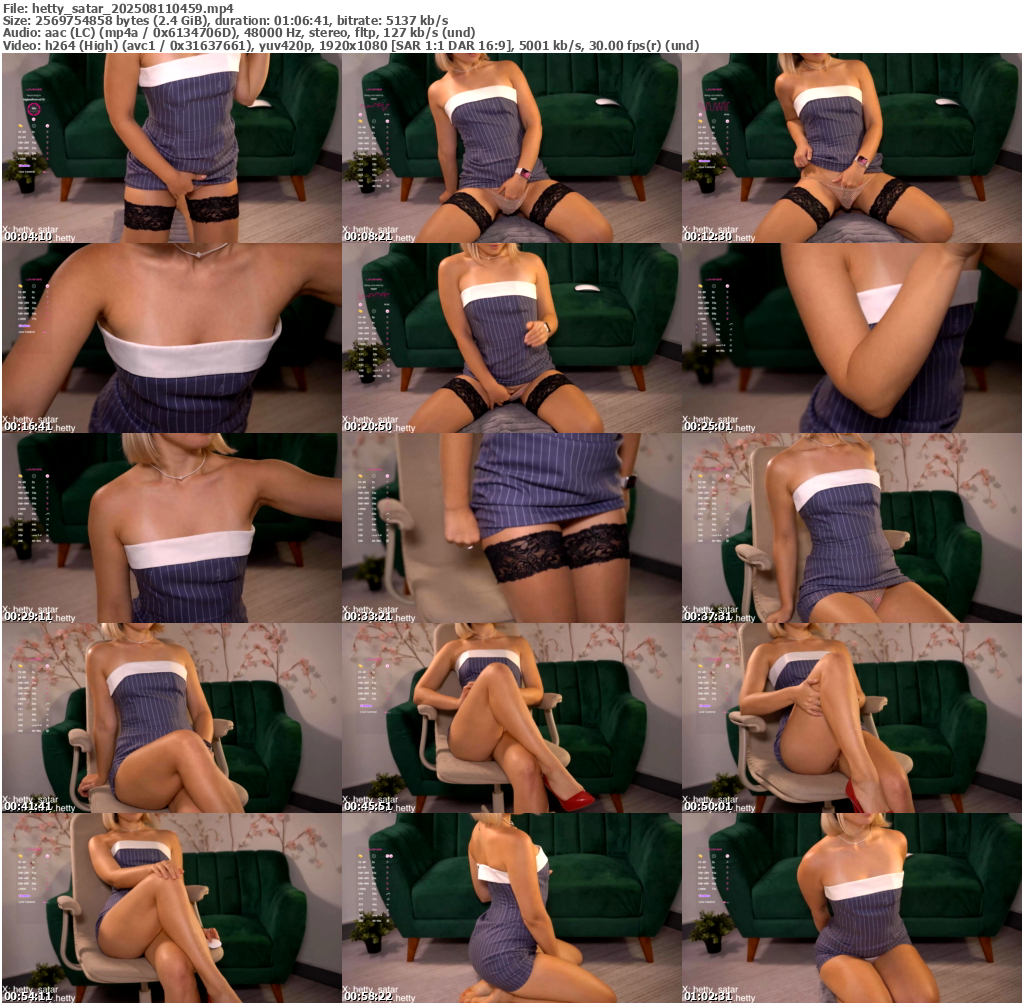Viewport: 1024px width, 1003px height.
Task: Click the thumbnail at 00:58:22
Action: tap(511, 908)
